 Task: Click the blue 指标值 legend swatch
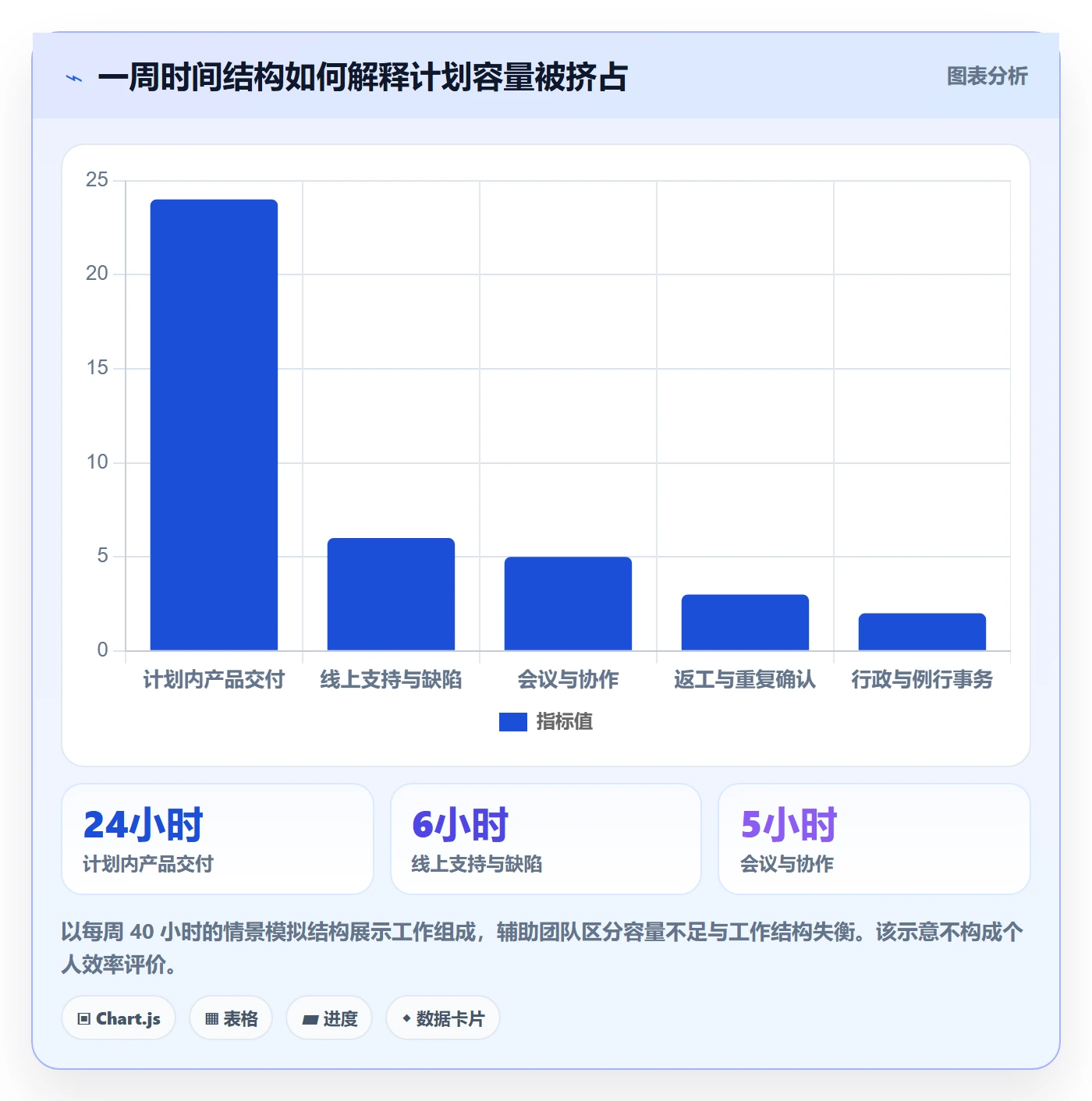pos(512,722)
